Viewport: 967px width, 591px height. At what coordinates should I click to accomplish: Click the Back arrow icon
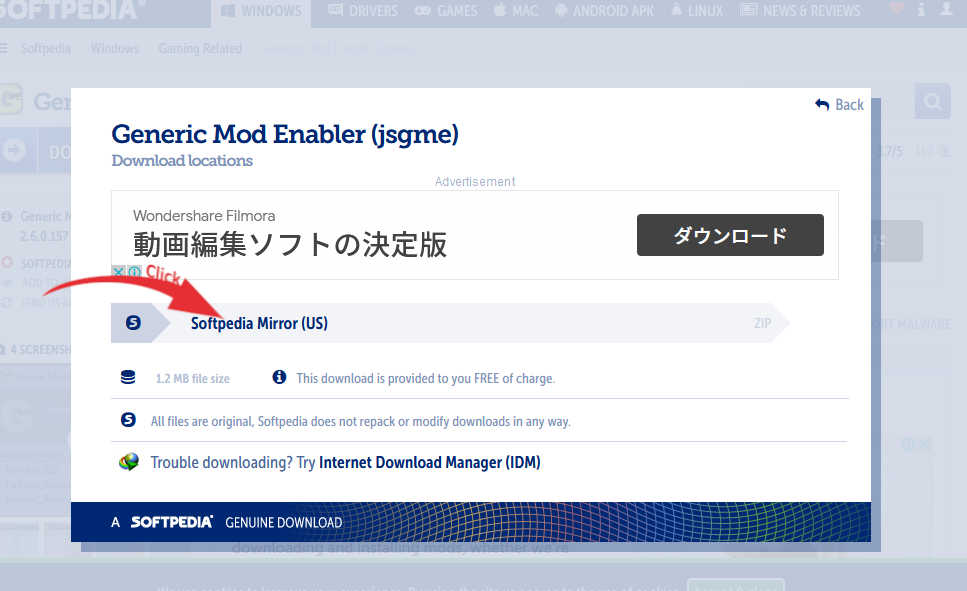point(822,105)
